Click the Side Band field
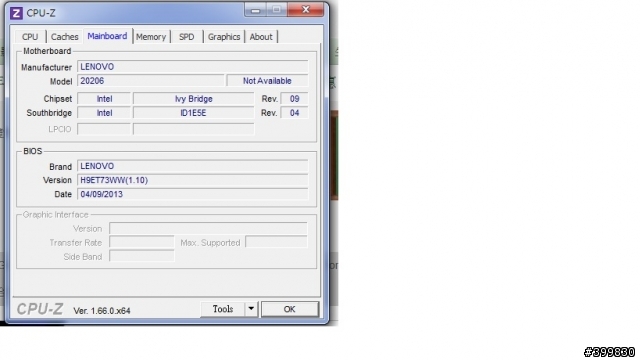This screenshot has width=640, height=360. click(x=142, y=256)
